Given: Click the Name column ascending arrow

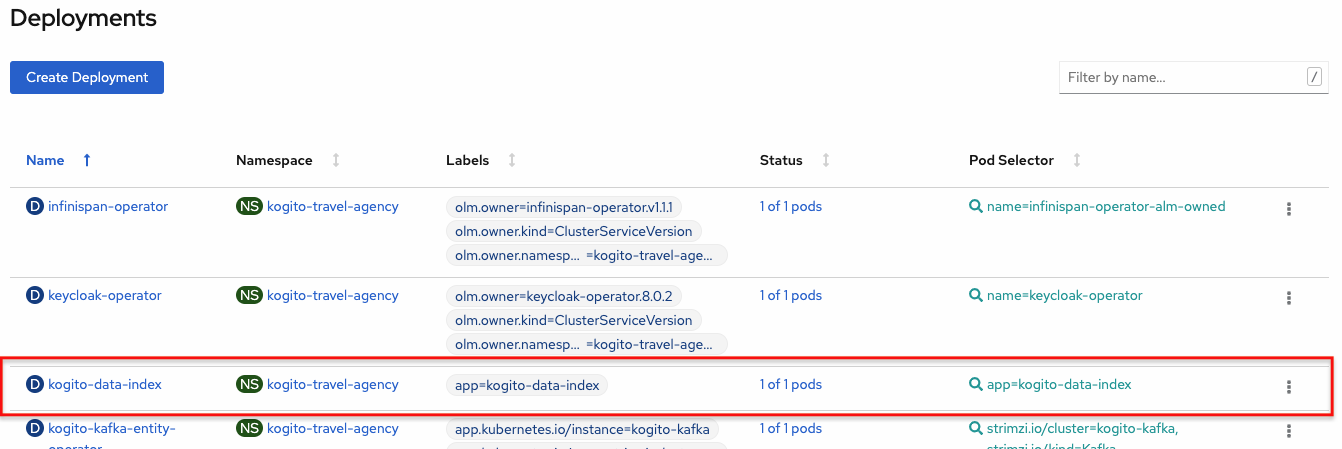Looking at the screenshot, I should [x=87, y=160].
